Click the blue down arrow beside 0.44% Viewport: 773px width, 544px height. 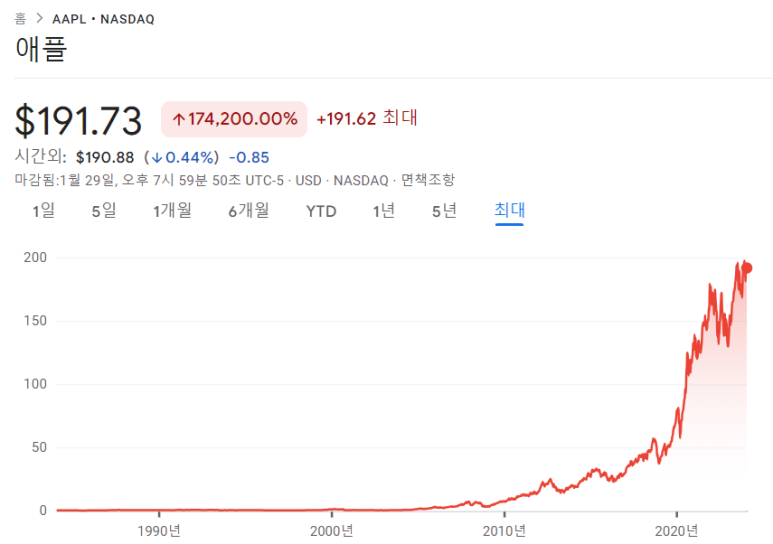pyautogui.click(x=157, y=157)
